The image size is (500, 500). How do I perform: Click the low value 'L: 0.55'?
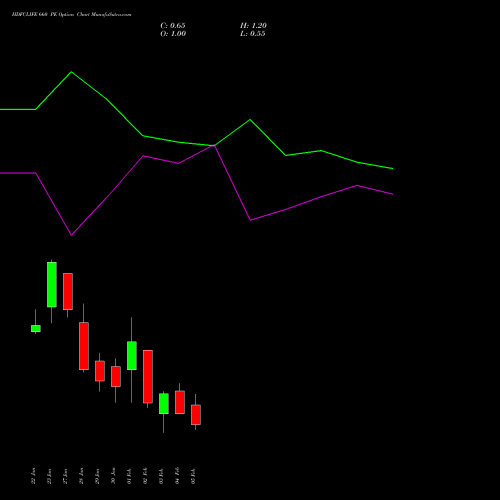[253, 34]
